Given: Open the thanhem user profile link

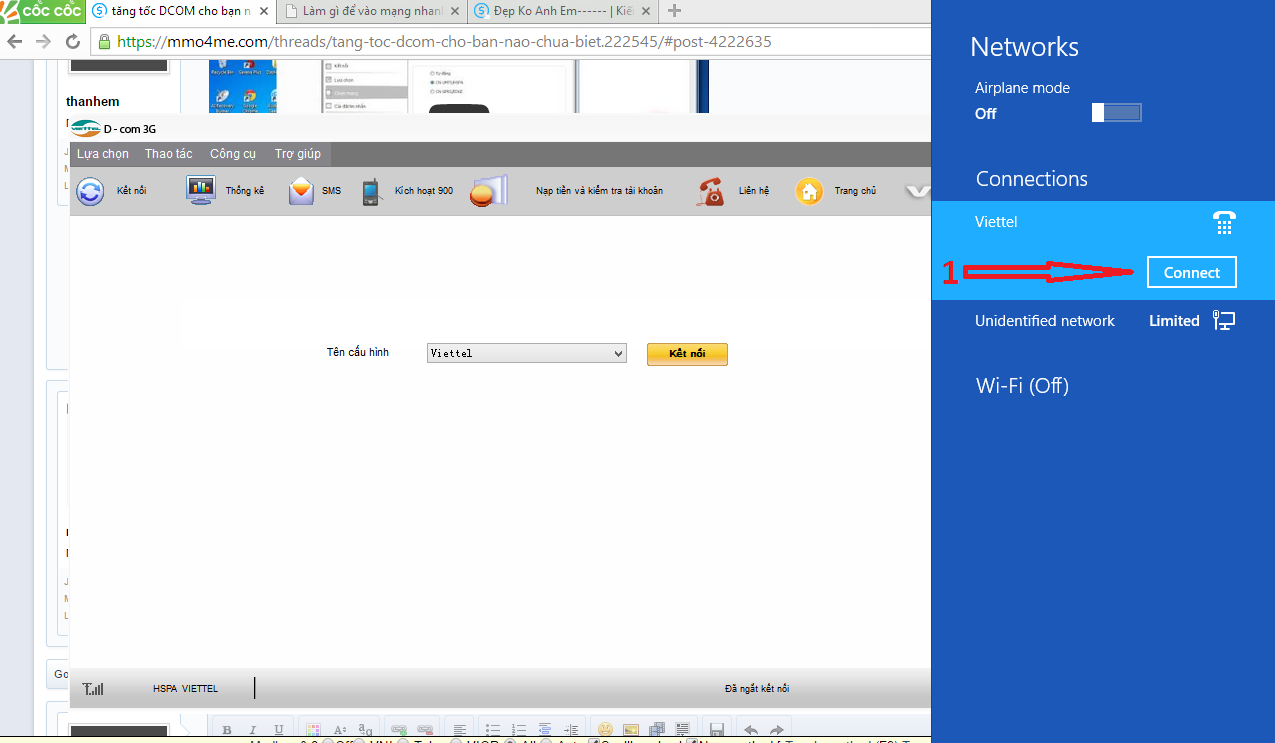Looking at the screenshot, I should click(x=93, y=102).
